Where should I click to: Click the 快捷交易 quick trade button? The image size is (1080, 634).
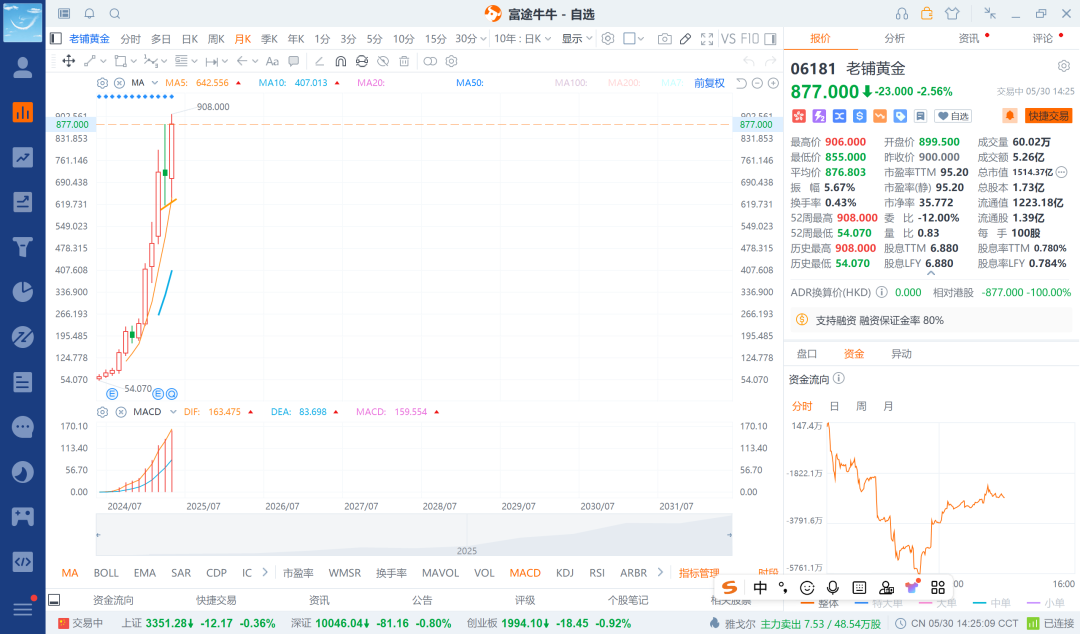click(1048, 116)
